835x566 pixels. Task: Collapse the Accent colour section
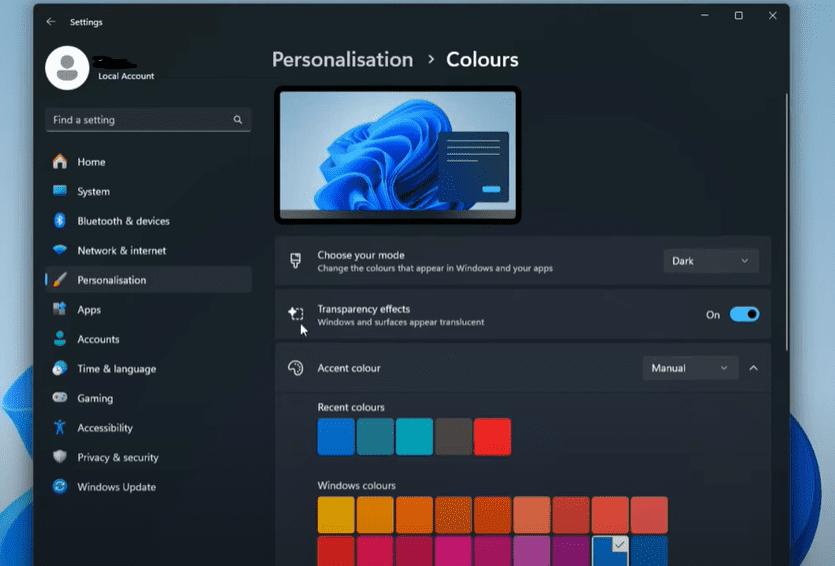pos(754,368)
